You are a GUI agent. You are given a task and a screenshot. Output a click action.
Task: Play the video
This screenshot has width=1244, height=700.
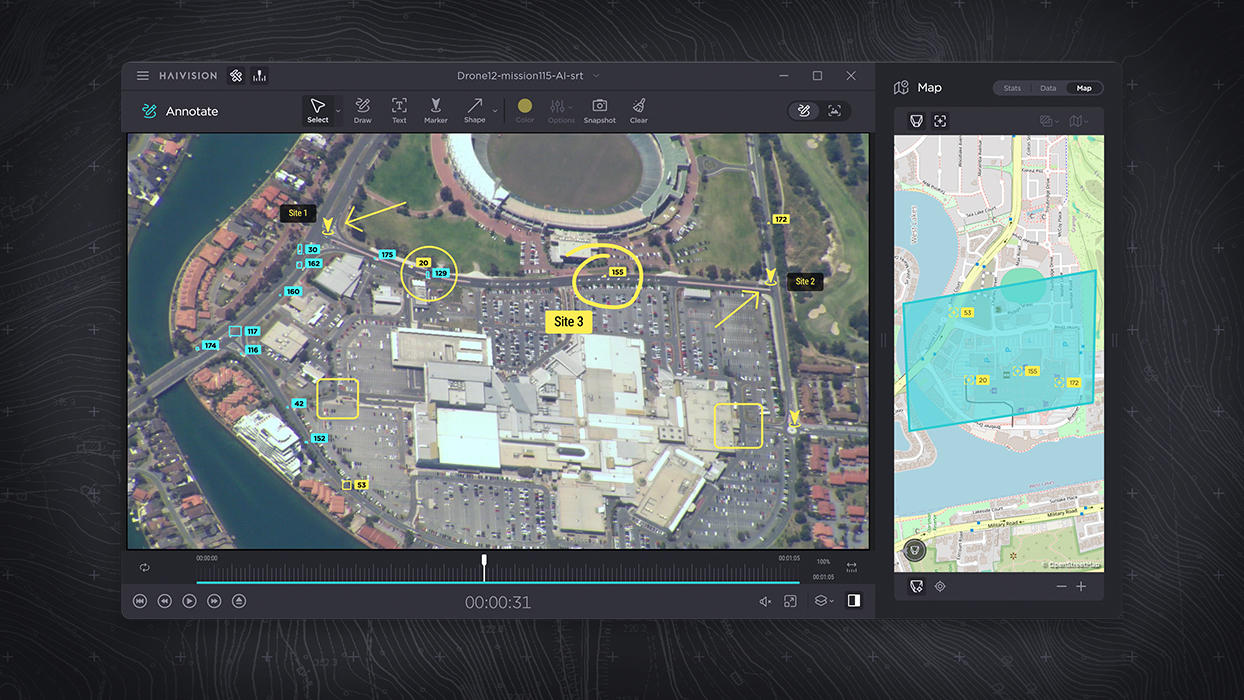[x=189, y=601]
